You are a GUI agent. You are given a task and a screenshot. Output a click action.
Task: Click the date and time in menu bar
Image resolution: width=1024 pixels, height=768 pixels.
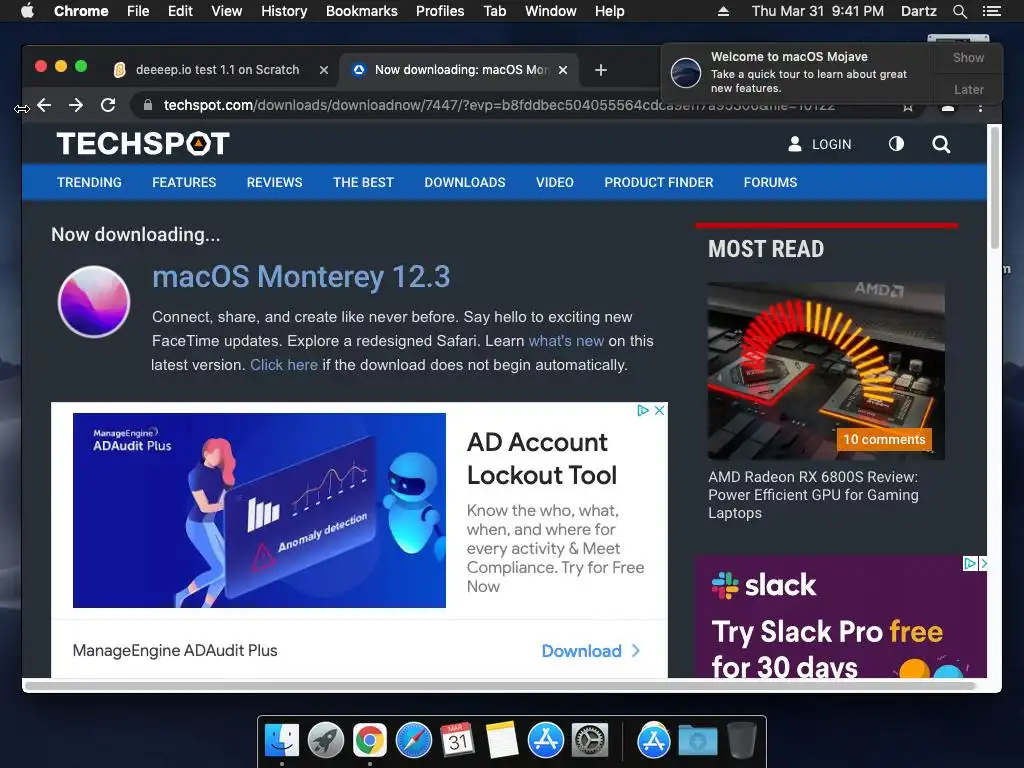tap(818, 11)
